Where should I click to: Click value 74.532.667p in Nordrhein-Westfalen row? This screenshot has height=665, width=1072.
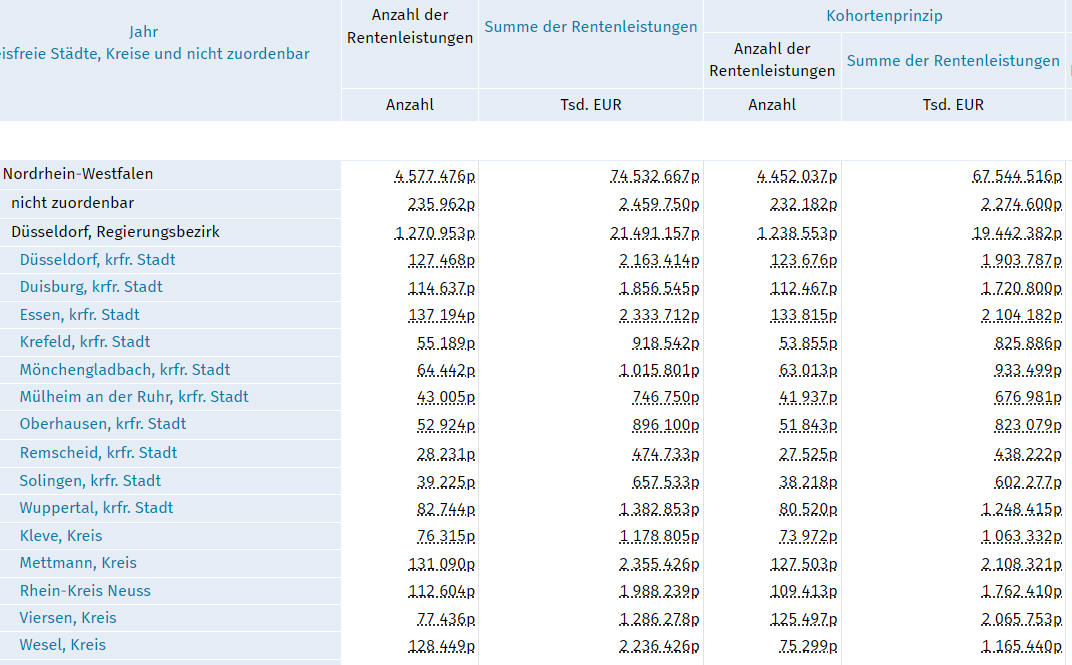(655, 176)
